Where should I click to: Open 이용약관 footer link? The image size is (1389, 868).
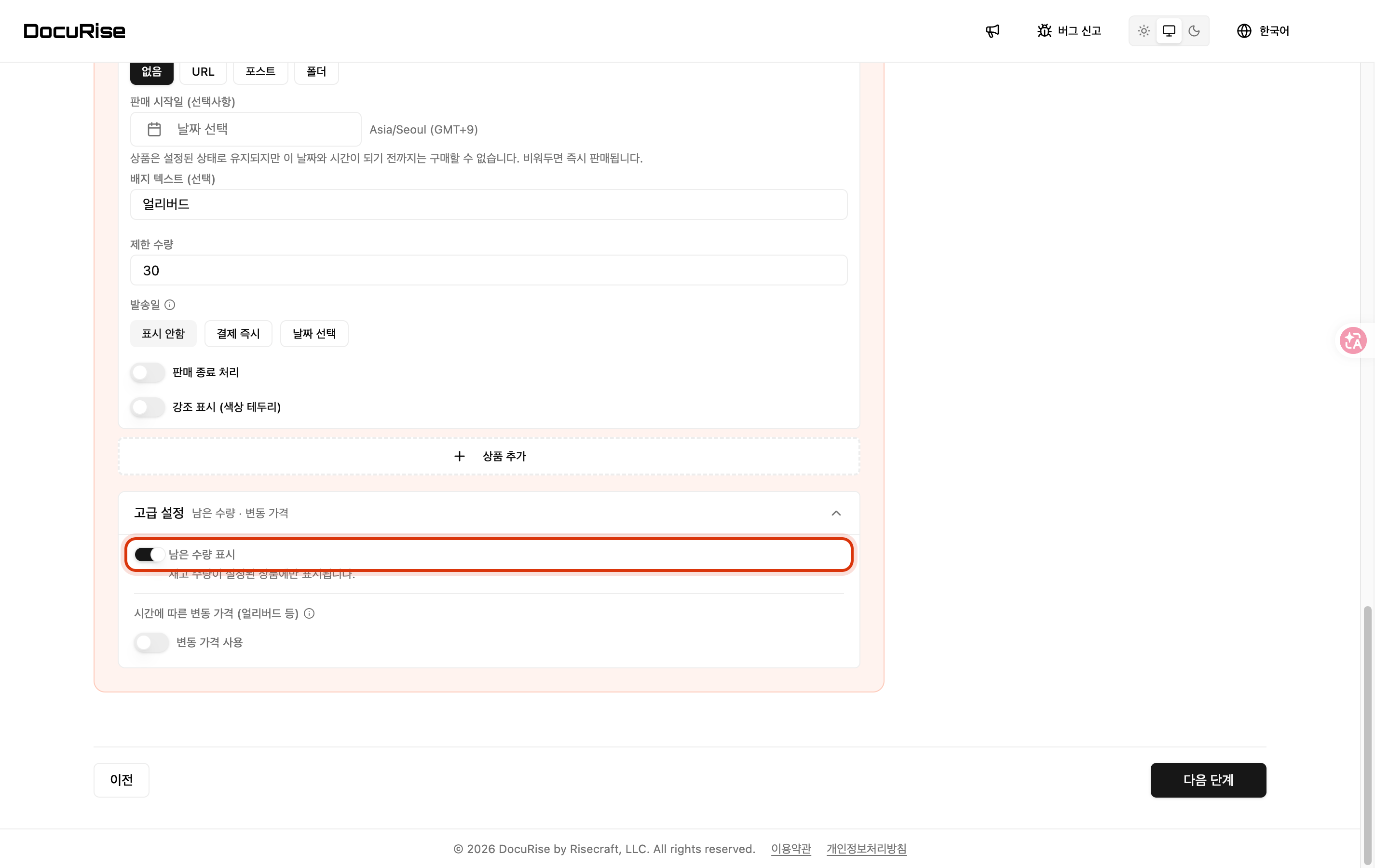[791, 849]
